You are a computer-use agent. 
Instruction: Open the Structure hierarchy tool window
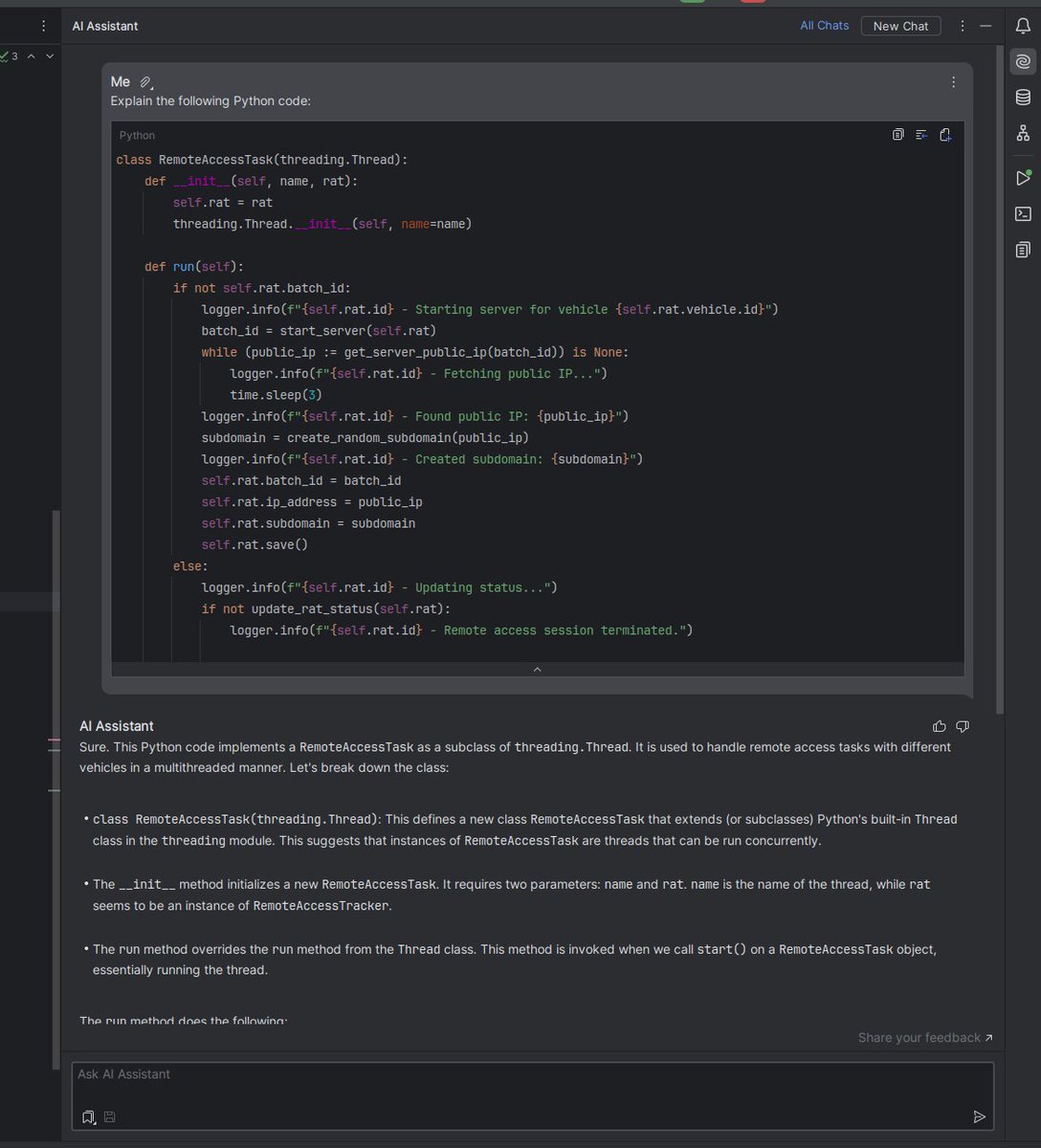(1023, 134)
